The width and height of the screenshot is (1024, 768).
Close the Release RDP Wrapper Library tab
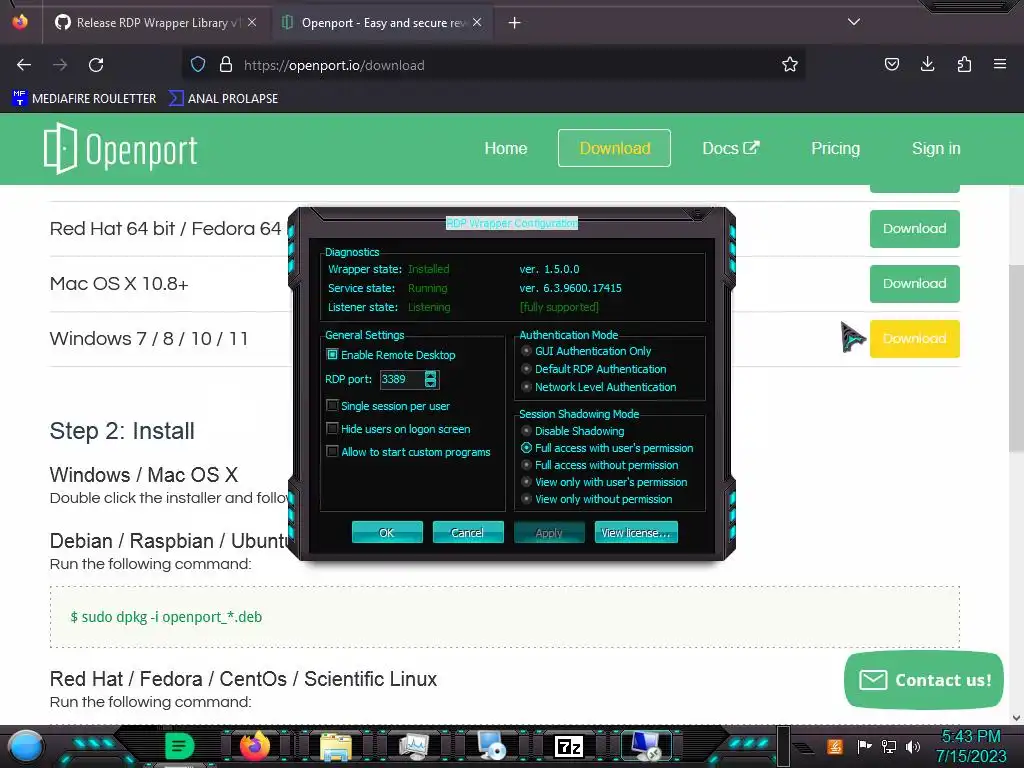(x=252, y=22)
